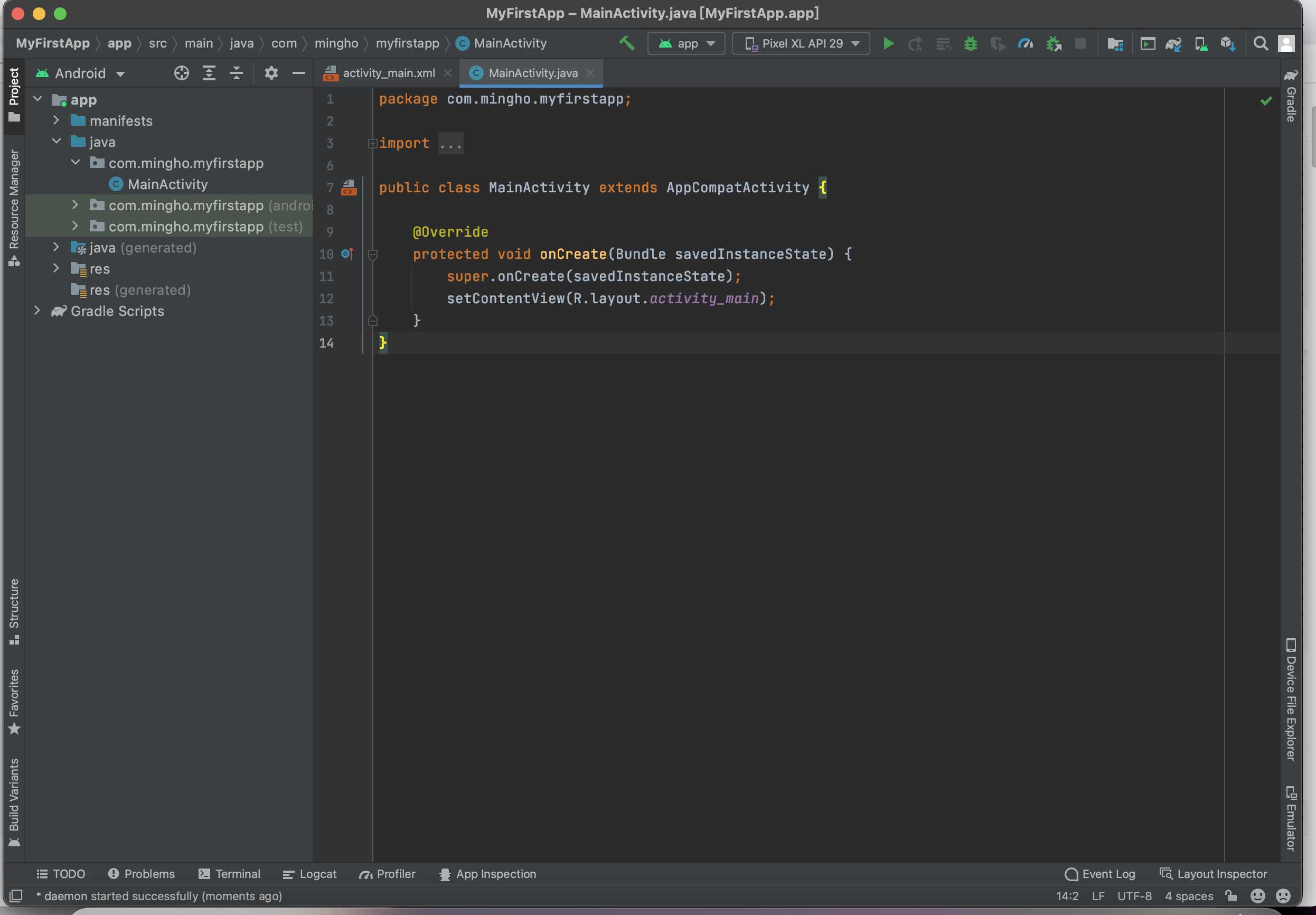Attach Debugger to Android Process icon
Viewport: 1316px width, 915px height.
point(1054,43)
